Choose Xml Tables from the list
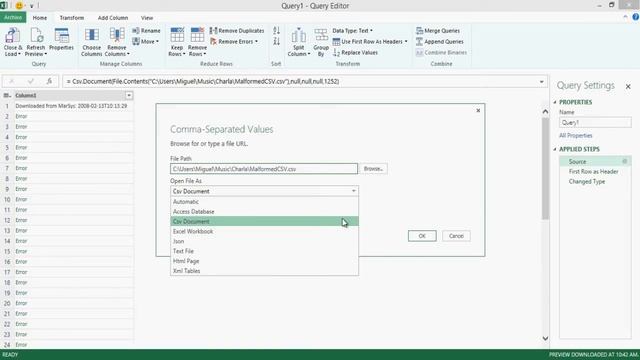 pos(264,271)
